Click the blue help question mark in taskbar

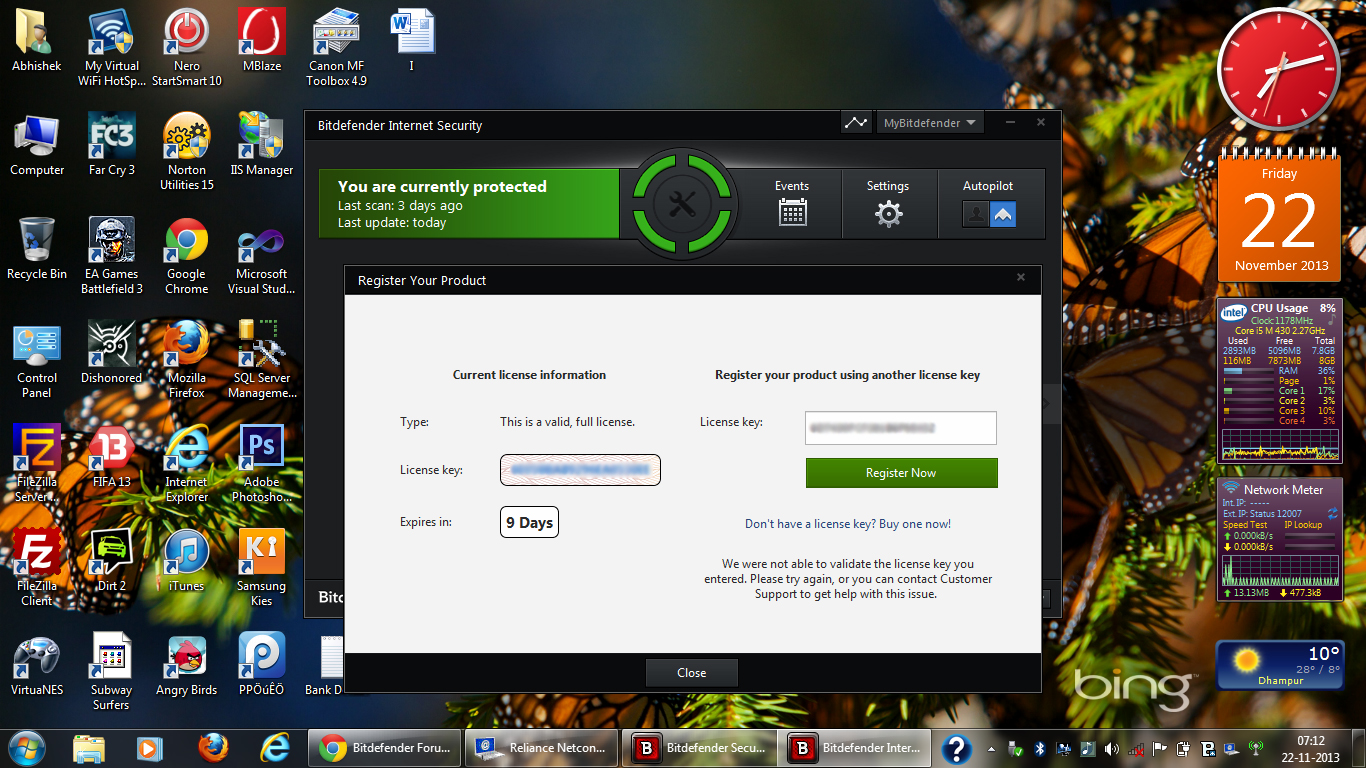(x=956, y=748)
